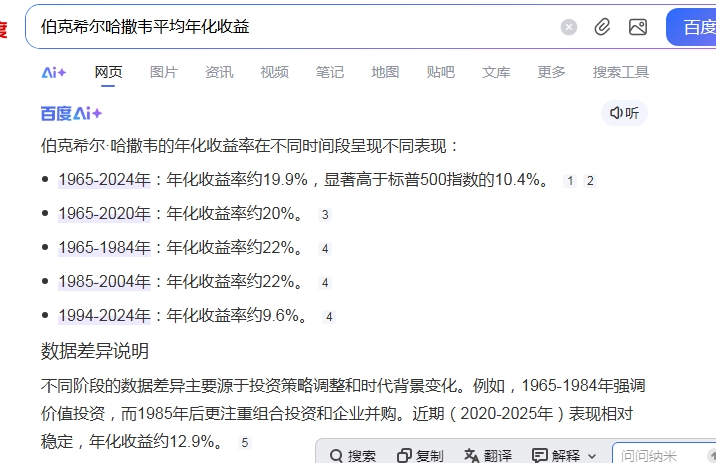Open 搜索工具 options
The height and width of the screenshot is (463, 716).
pos(621,72)
